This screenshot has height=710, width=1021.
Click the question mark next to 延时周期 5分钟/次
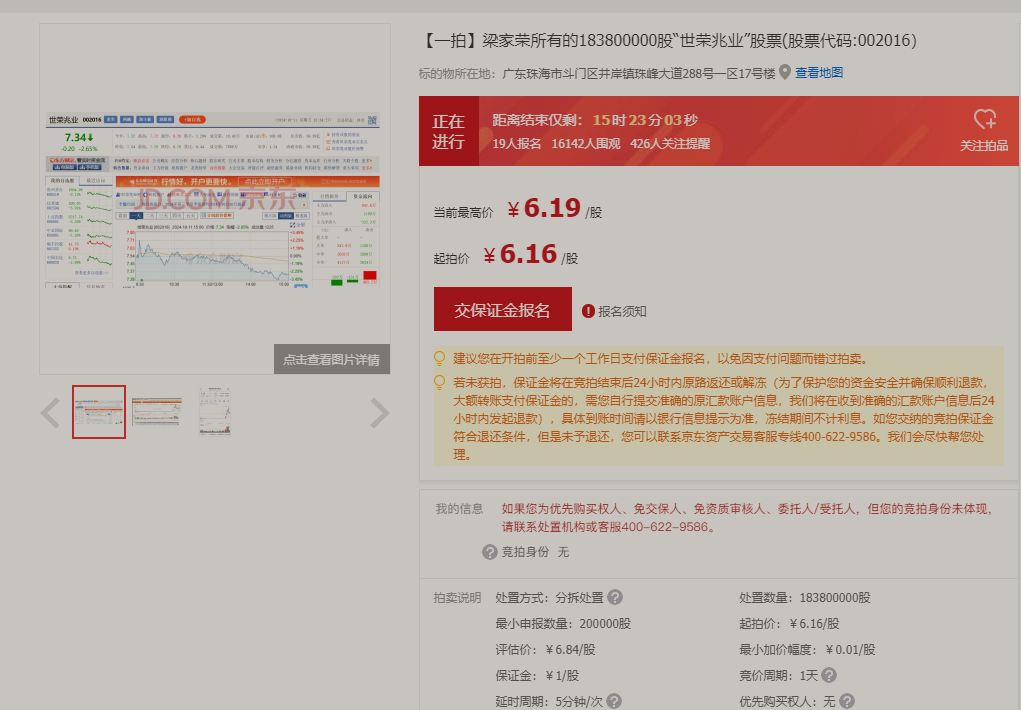(x=614, y=701)
